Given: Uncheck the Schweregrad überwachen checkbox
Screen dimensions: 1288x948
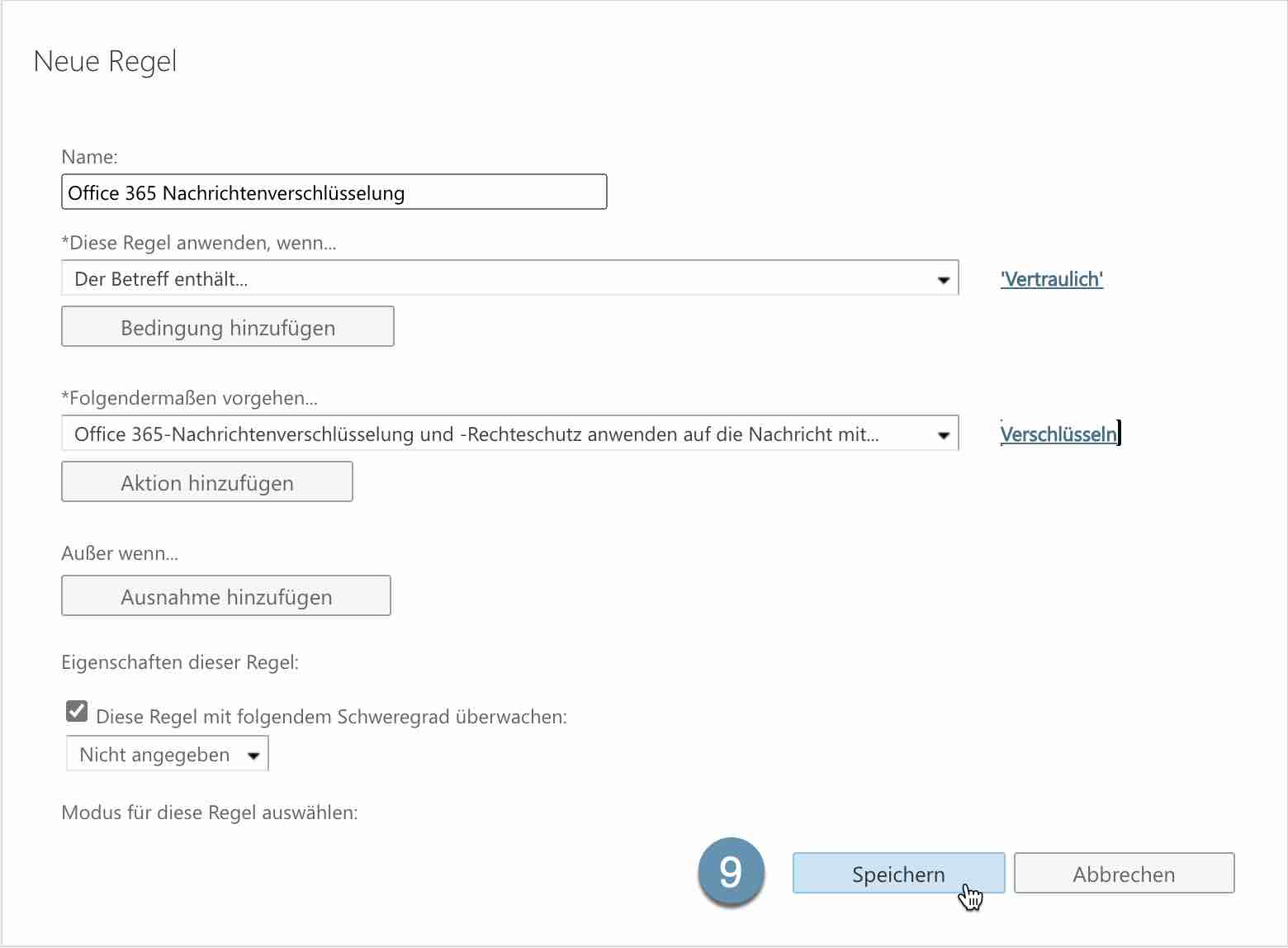Looking at the screenshot, I should (78, 711).
